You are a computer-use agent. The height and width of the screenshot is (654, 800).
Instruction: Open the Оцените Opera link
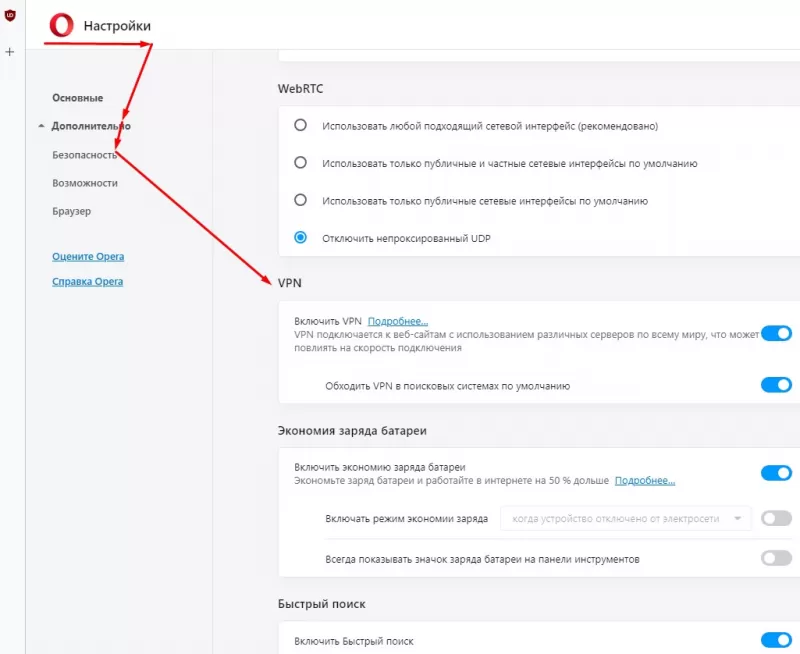coord(88,257)
